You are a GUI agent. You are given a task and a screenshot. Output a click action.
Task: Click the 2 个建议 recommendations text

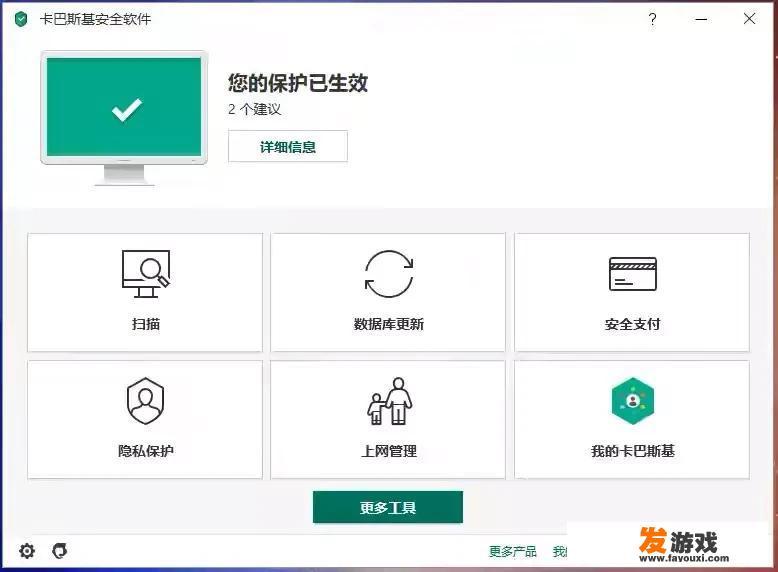pos(255,109)
